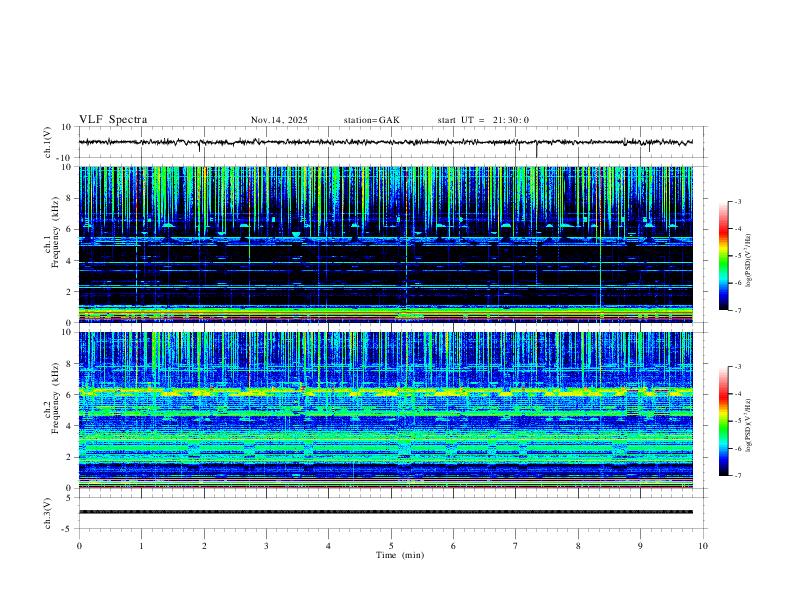This screenshot has width=792, height=612.
Task: Click the "7" tick on the time axis
Action: click(516, 546)
